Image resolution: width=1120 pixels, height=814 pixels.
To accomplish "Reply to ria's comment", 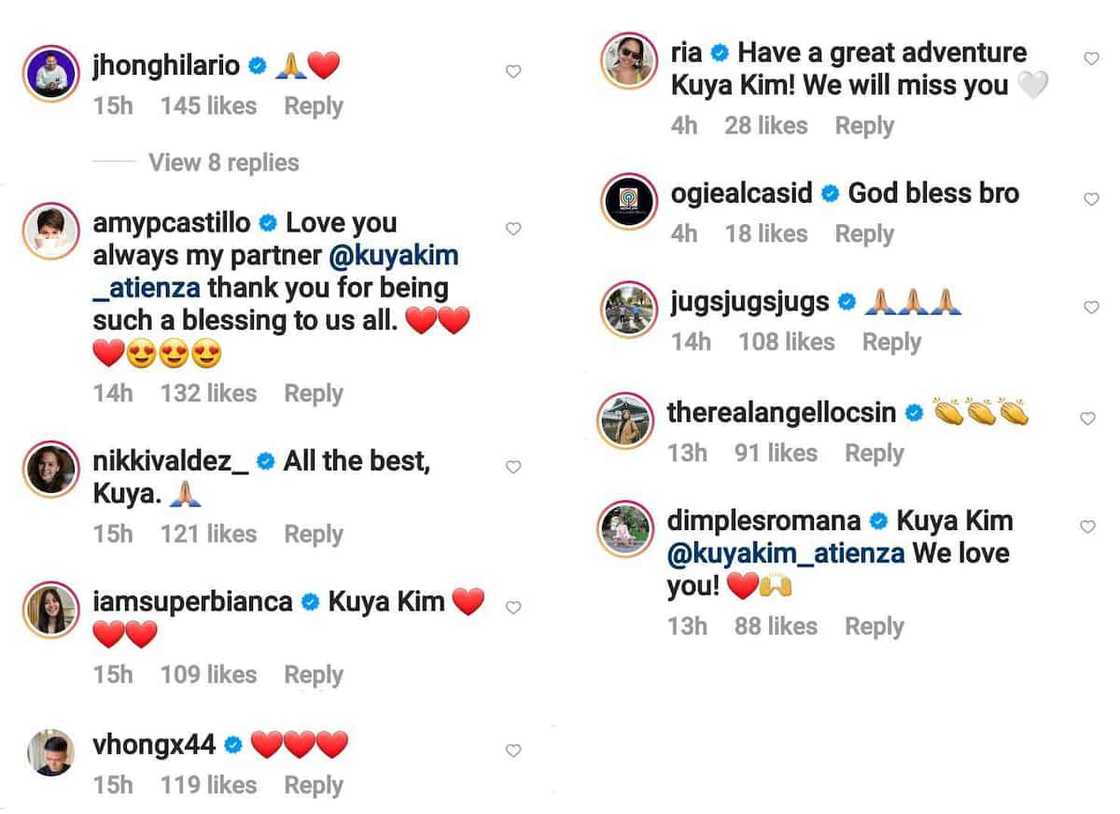I will tap(864, 126).
